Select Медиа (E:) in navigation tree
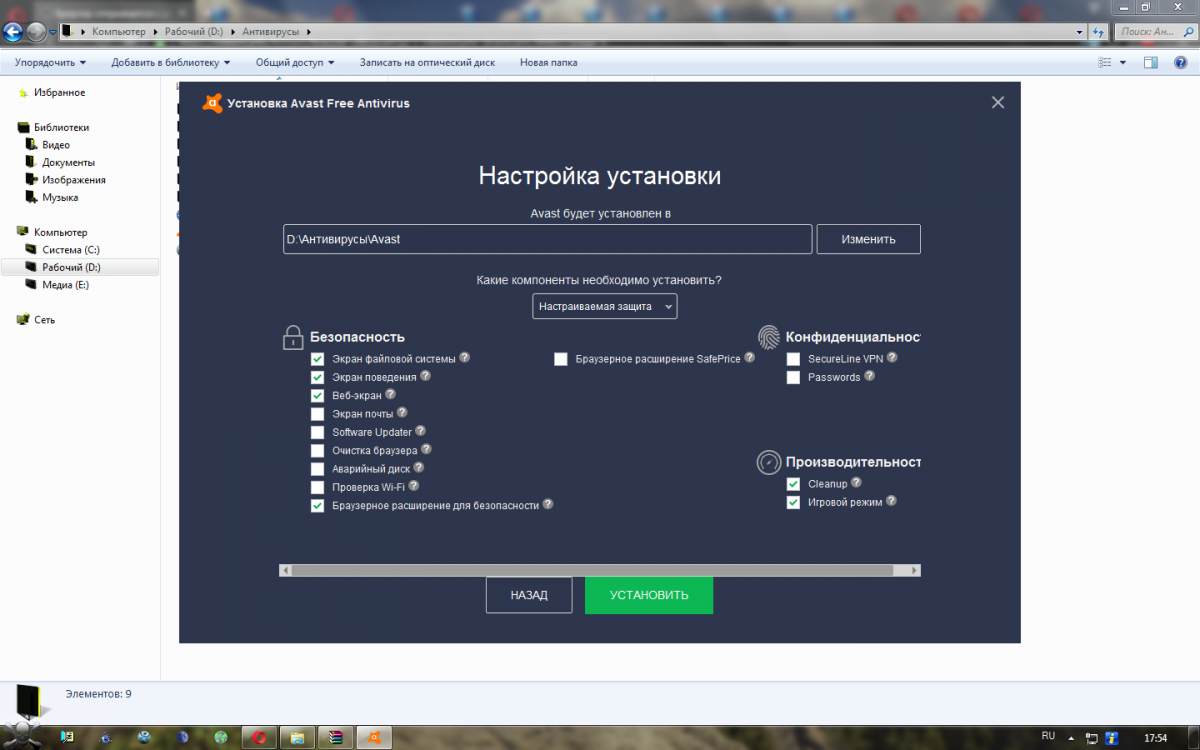This screenshot has height=750, width=1200. pos(65,285)
